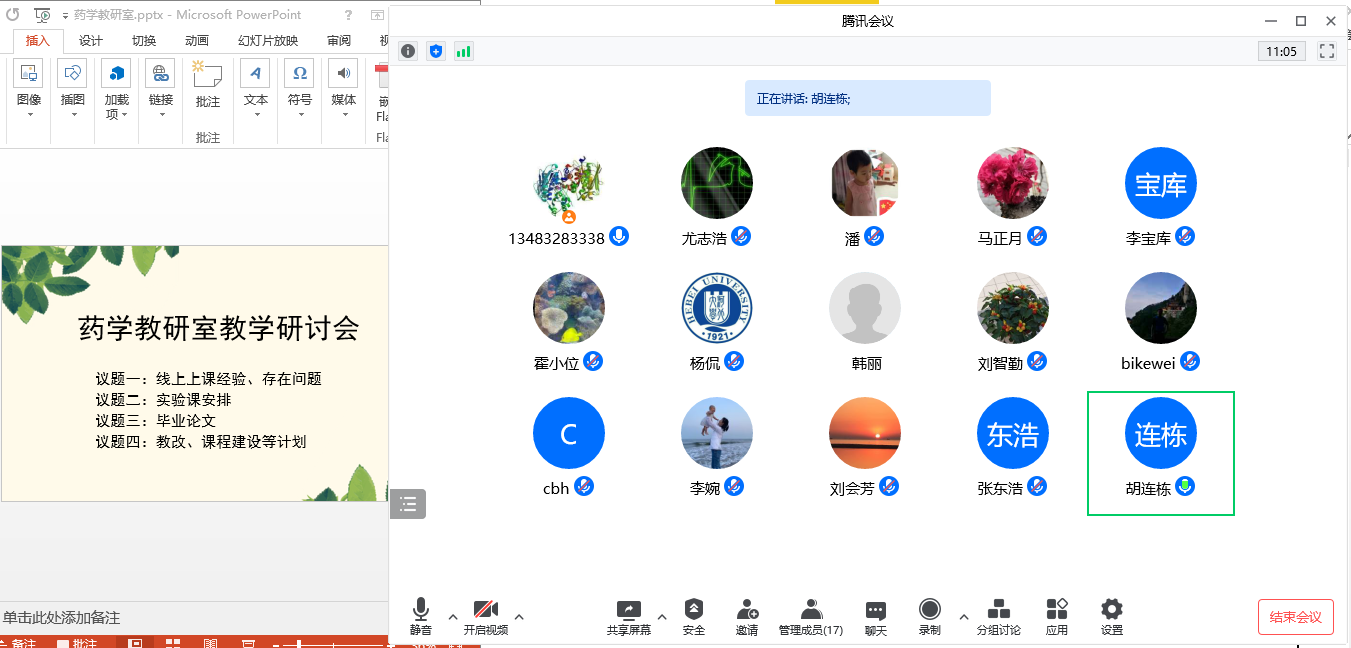The image size is (1351, 648).
Task: Open the Apps (应用) icon
Action: pos(1056,610)
